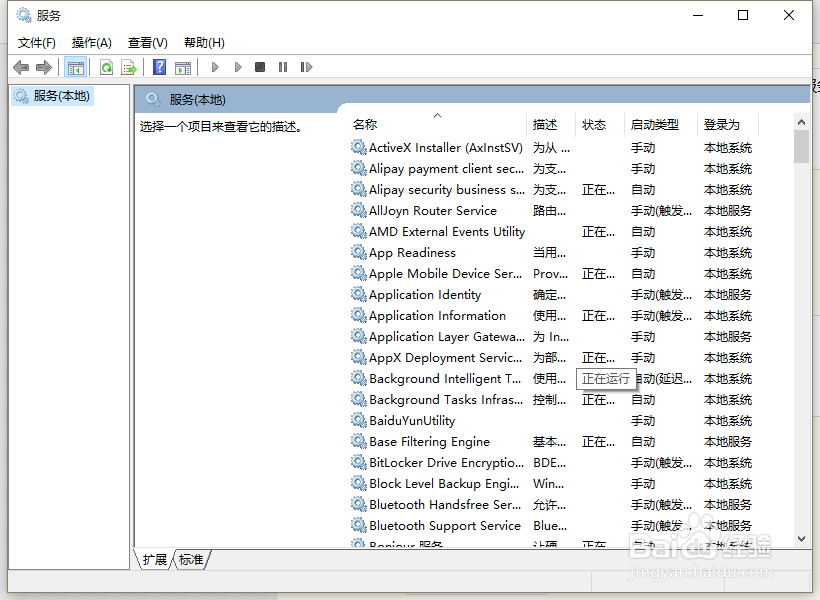Click the Start Service playback icon
Screen dimensions: 820x600
[x=214, y=66]
